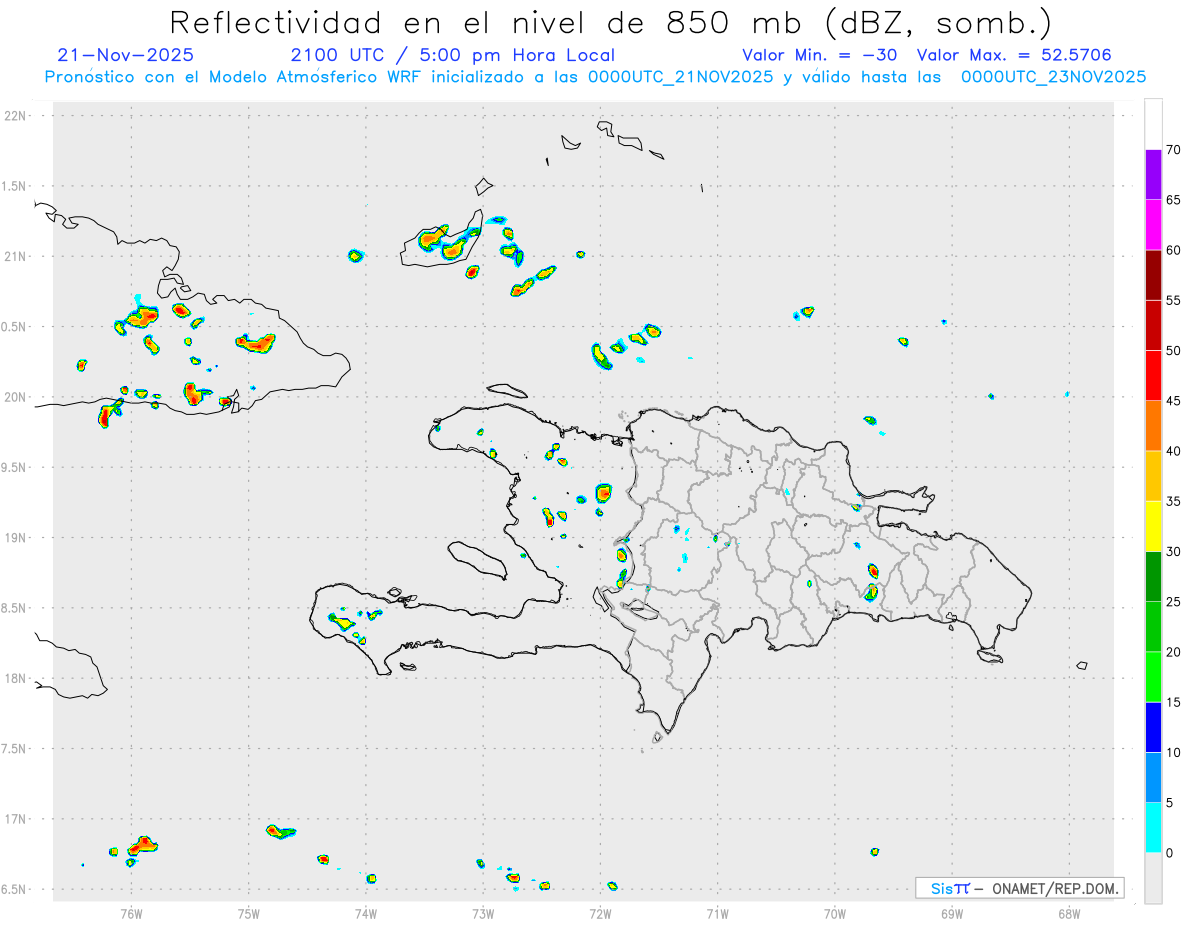The height and width of the screenshot is (927, 1200).
Task: Click the colorbar value label "55"
Action: tap(1174, 300)
